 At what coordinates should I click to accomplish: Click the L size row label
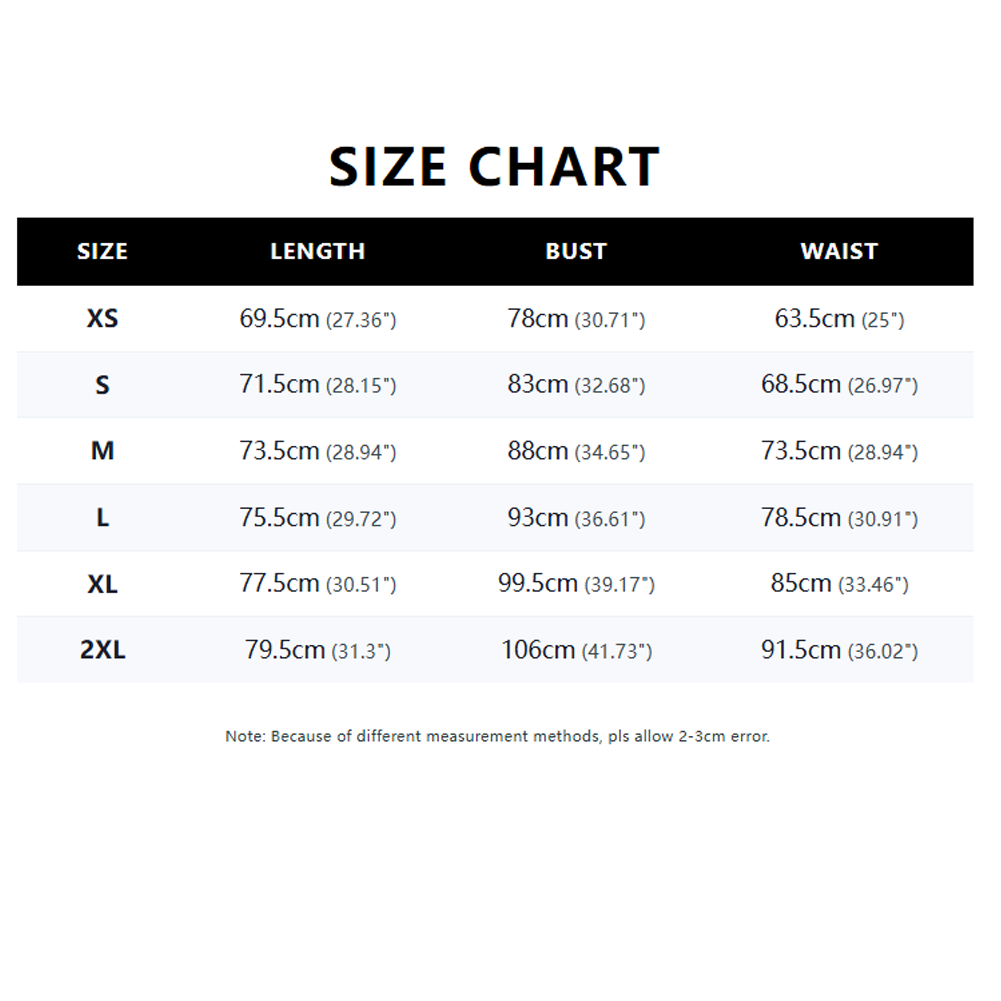click(x=103, y=518)
